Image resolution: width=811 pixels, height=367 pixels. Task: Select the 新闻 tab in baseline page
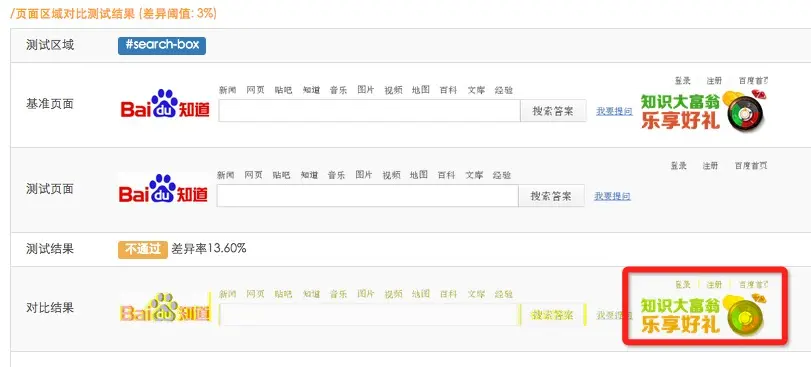point(228,90)
